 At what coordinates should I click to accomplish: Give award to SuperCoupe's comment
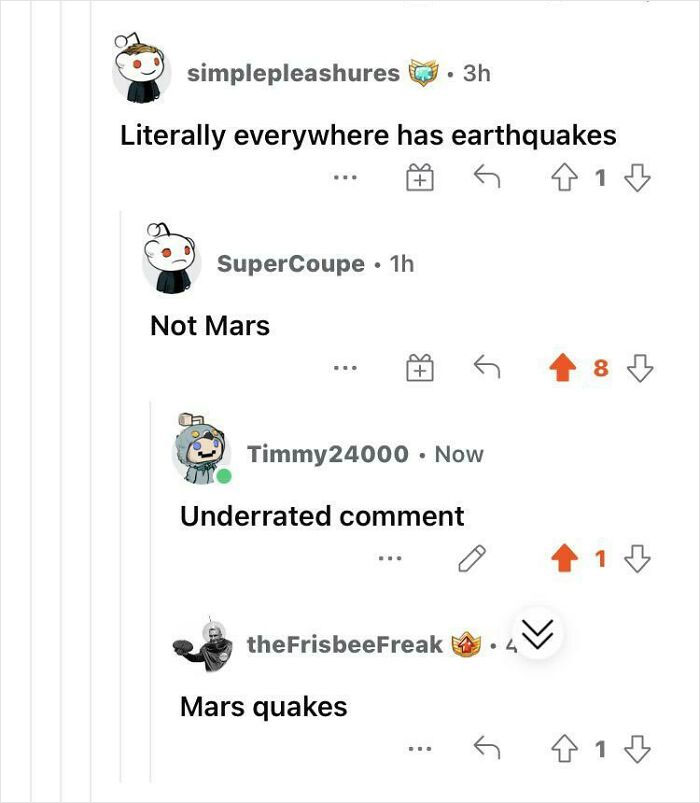419,370
